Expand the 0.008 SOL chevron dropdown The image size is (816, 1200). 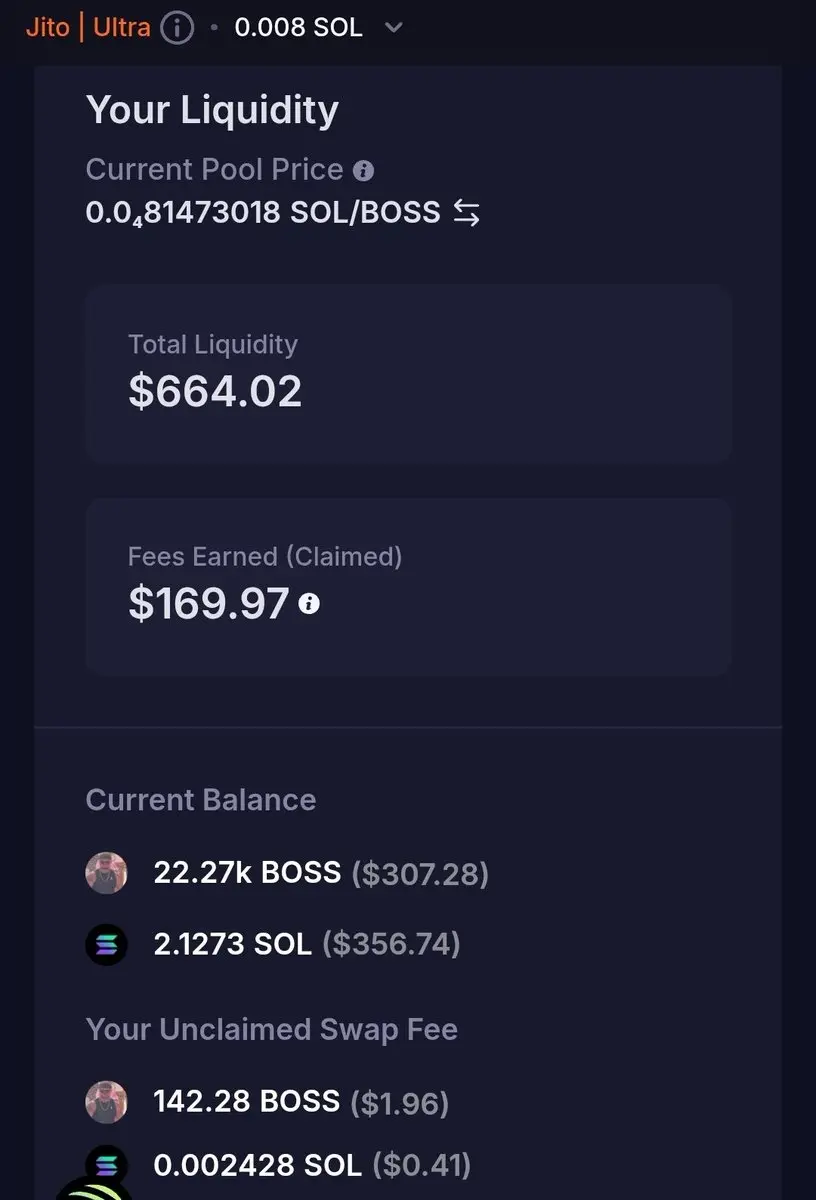(x=394, y=28)
